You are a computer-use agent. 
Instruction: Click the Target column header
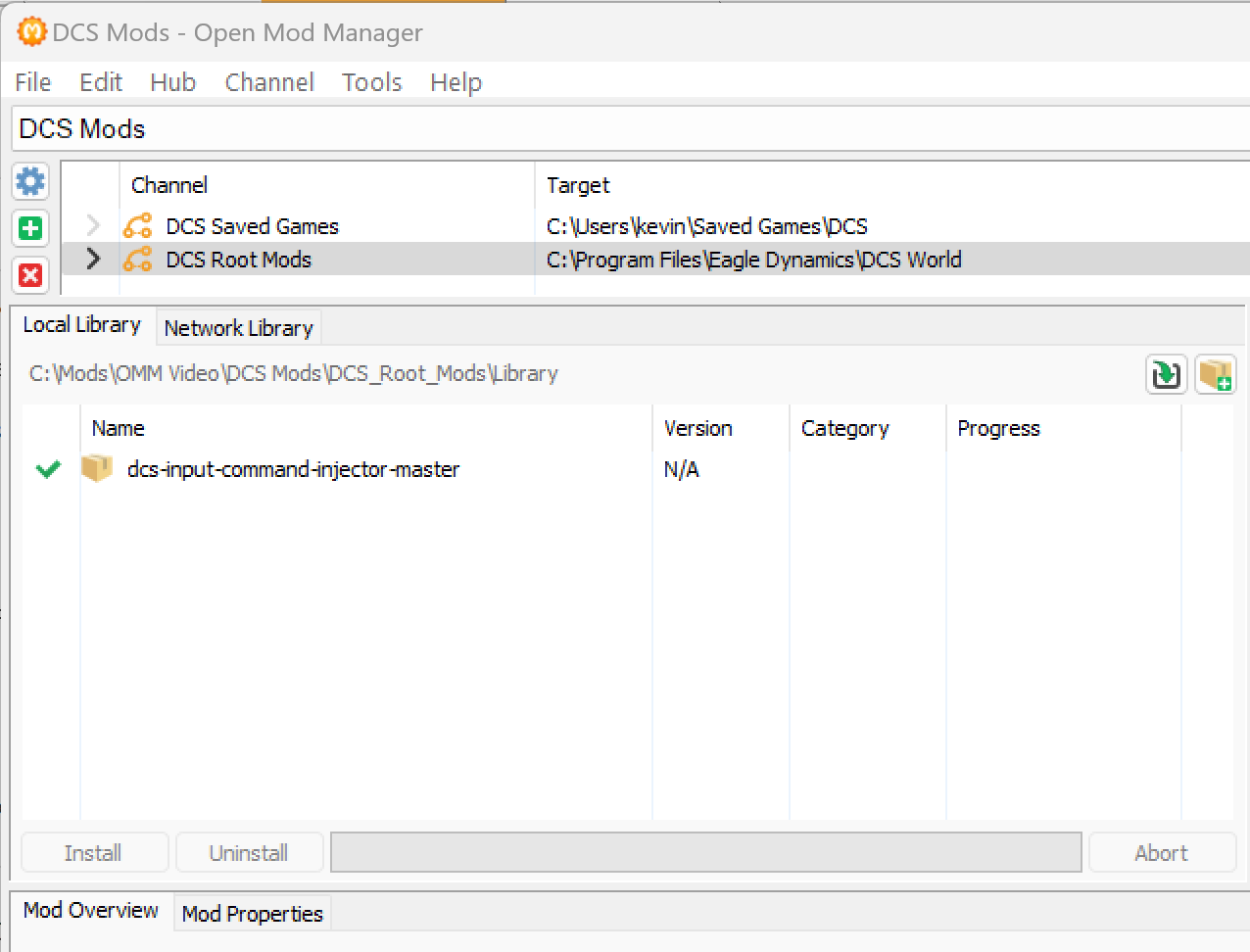click(x=892, y=185)
